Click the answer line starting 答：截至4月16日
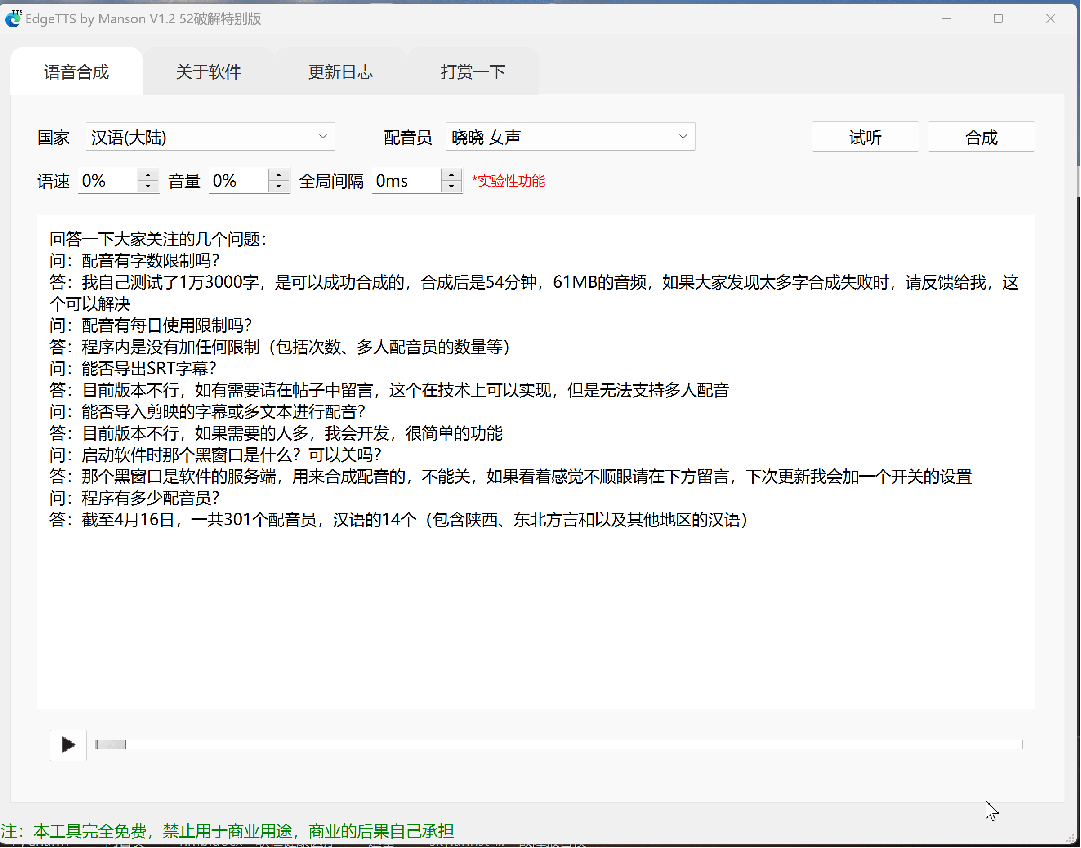 399,520
